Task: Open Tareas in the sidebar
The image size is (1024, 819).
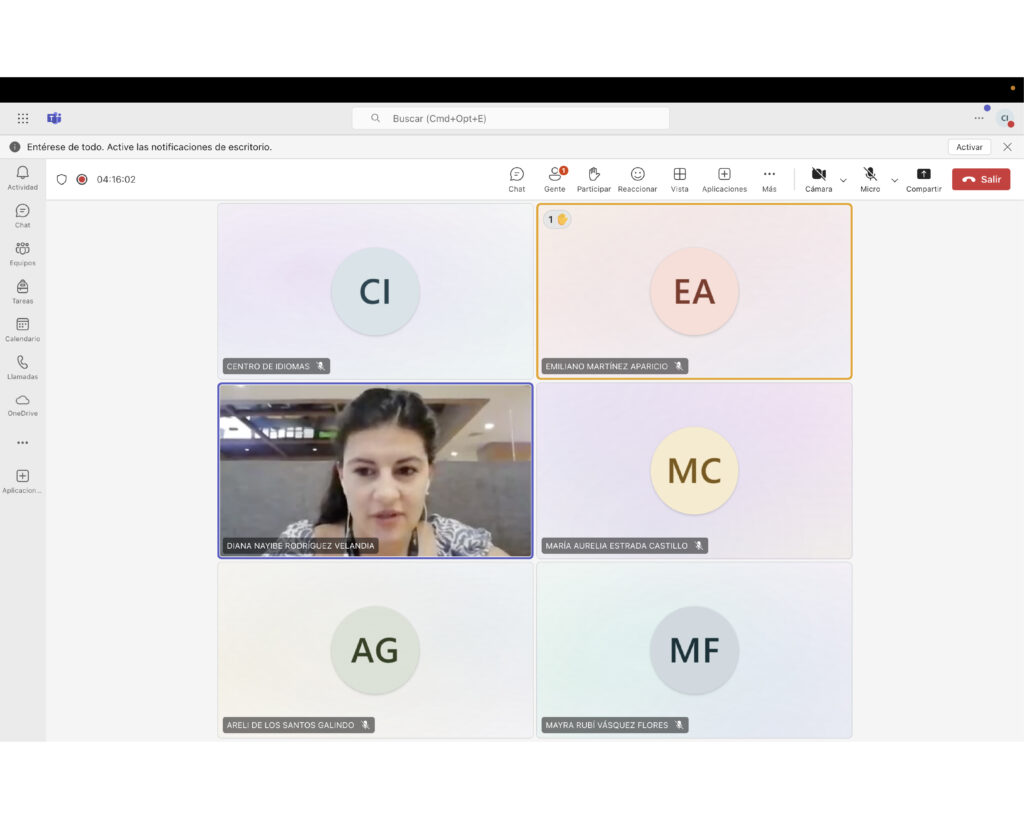Action: point(23,291)
